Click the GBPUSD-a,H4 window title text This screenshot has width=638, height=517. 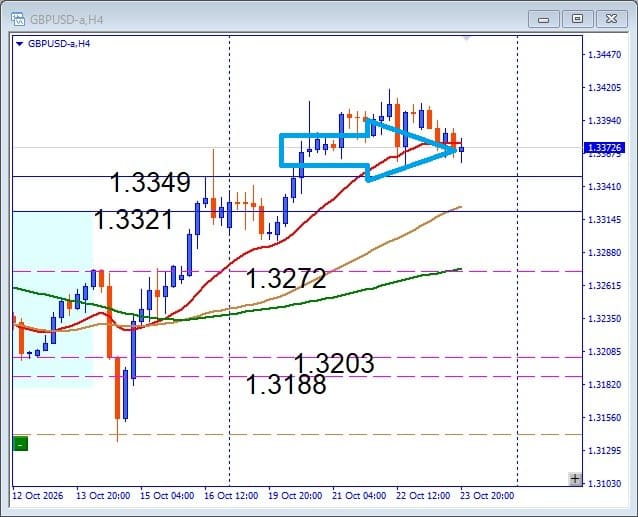coord(67,20)
